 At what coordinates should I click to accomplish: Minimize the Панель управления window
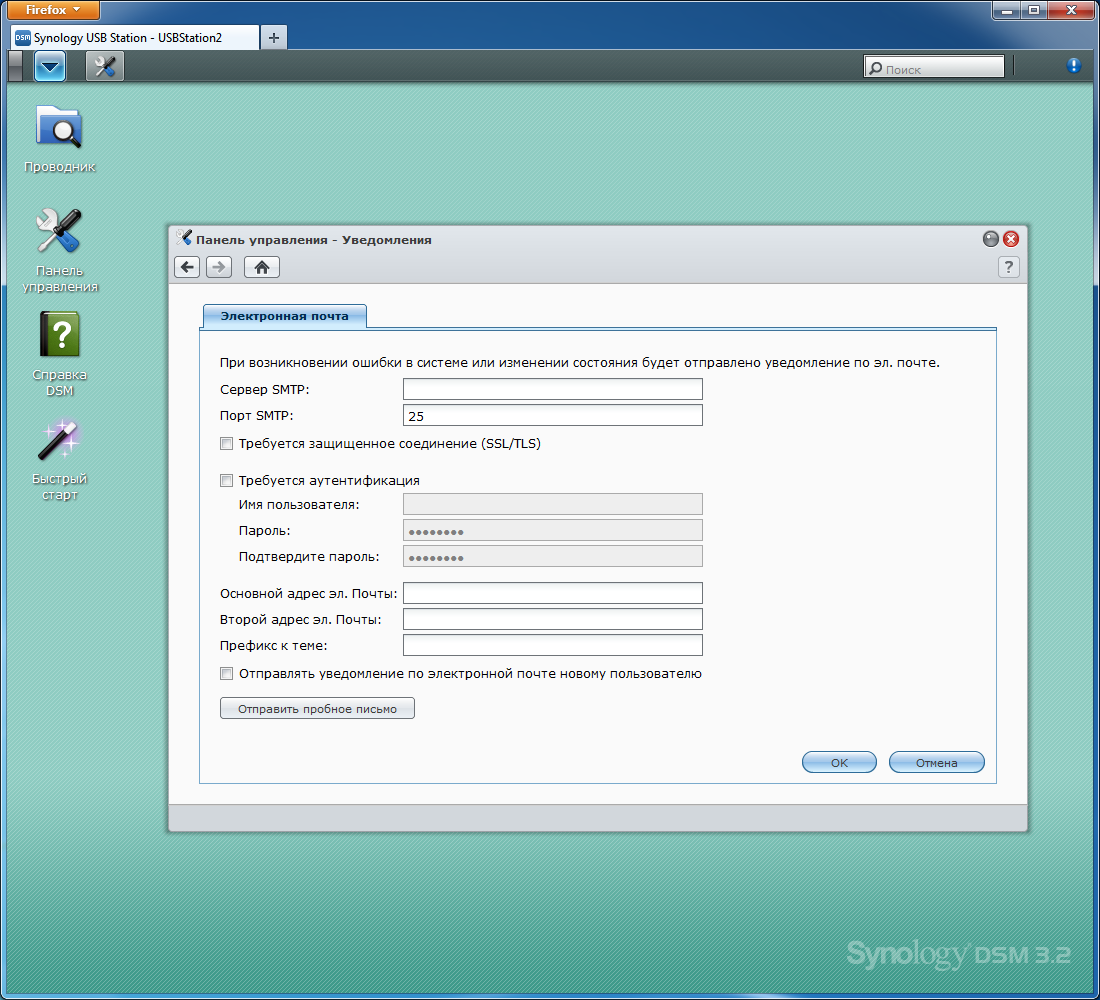tap(990, 239)
